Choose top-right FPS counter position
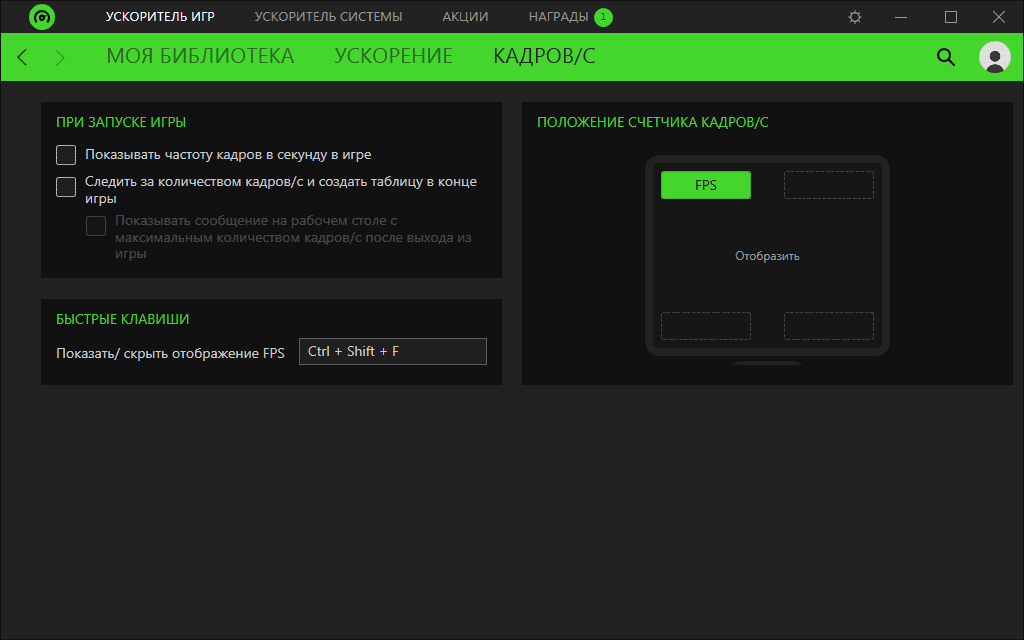This screenshot has height=640, width=1024. point(828,185)
